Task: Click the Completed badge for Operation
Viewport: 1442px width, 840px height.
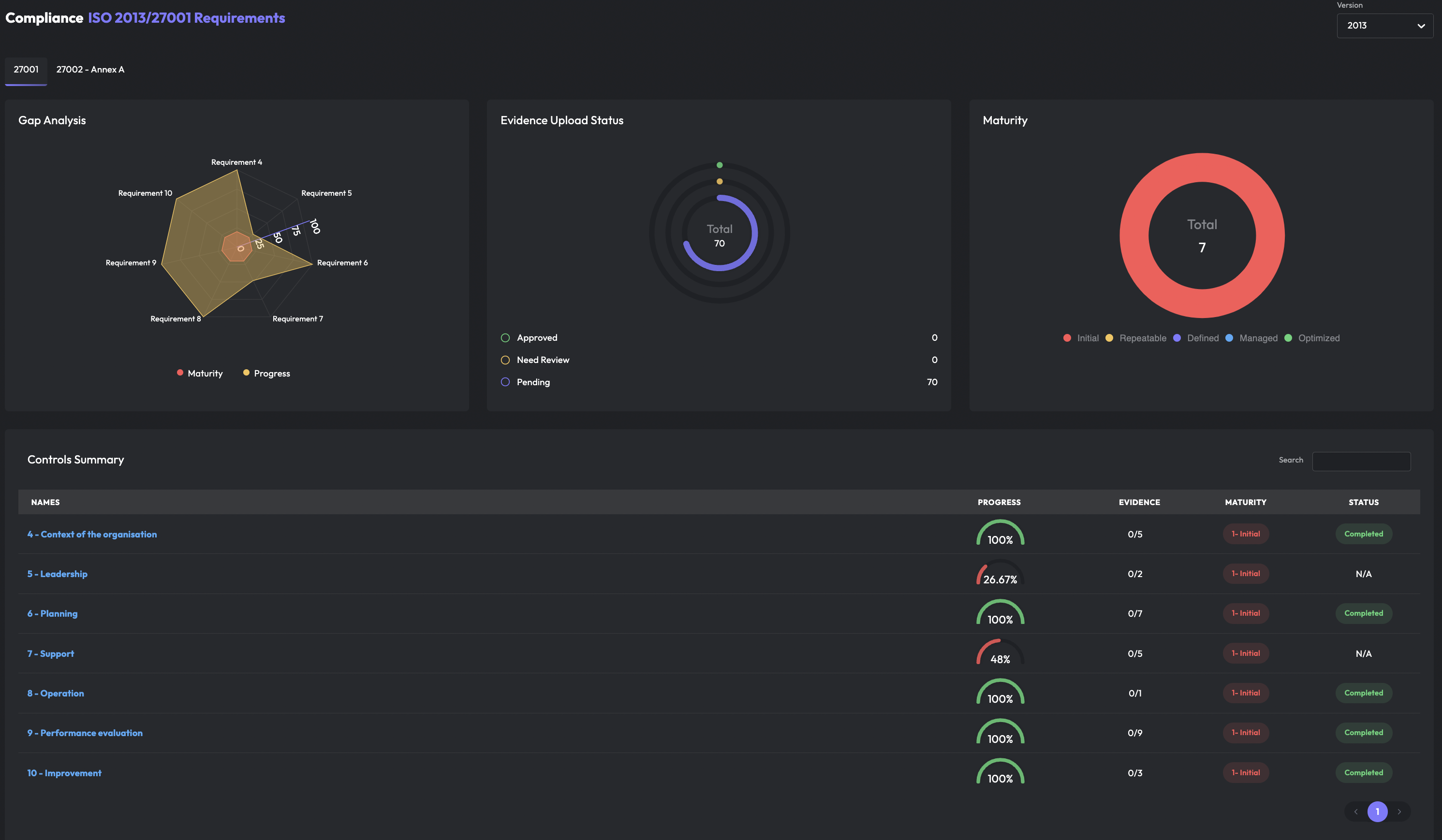Action: 1364,693
